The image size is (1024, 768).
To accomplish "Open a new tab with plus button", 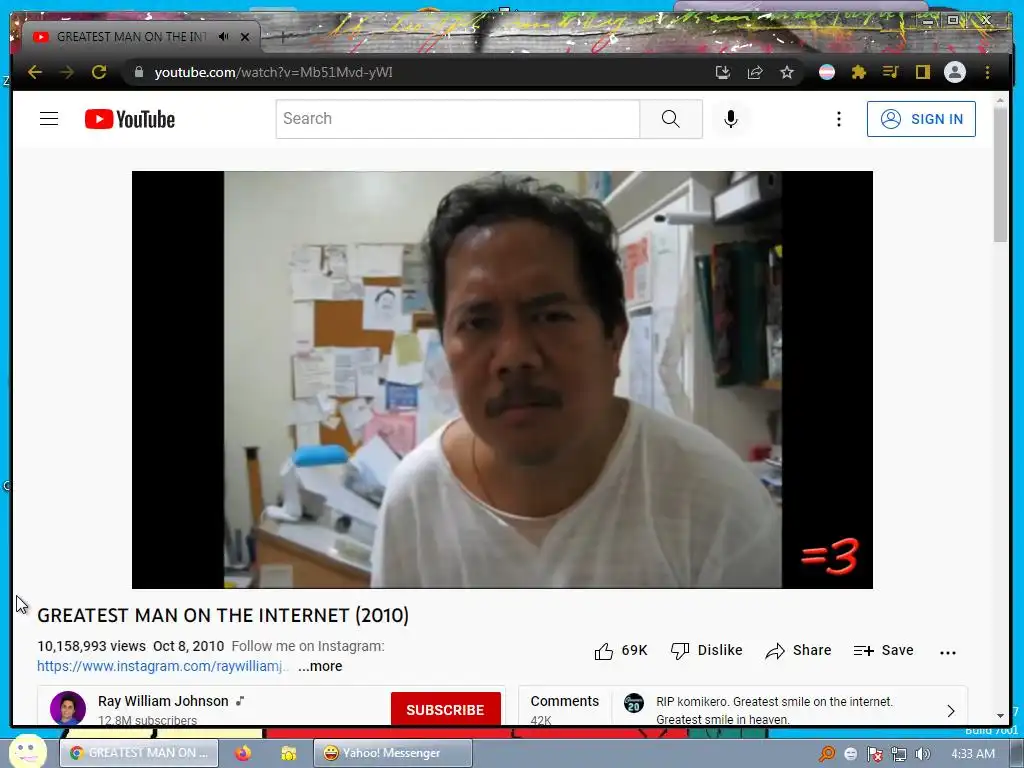I will point(283,37).
